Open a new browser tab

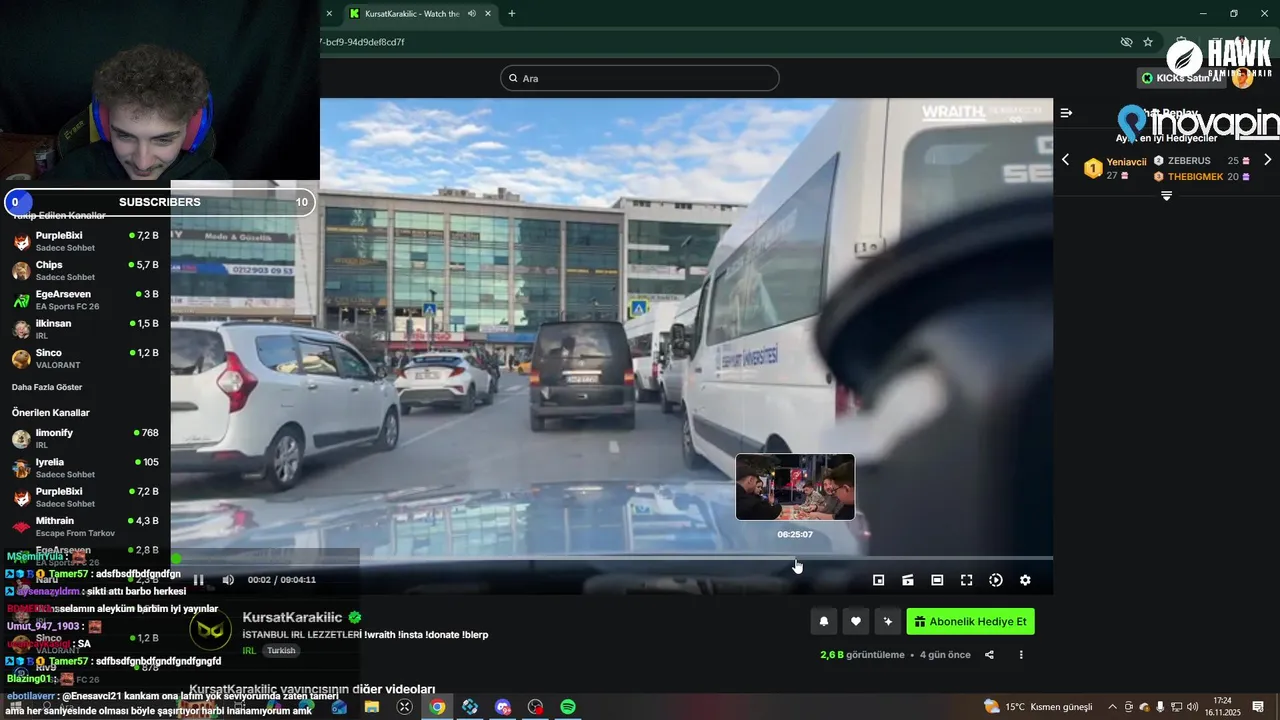[512, 14]
